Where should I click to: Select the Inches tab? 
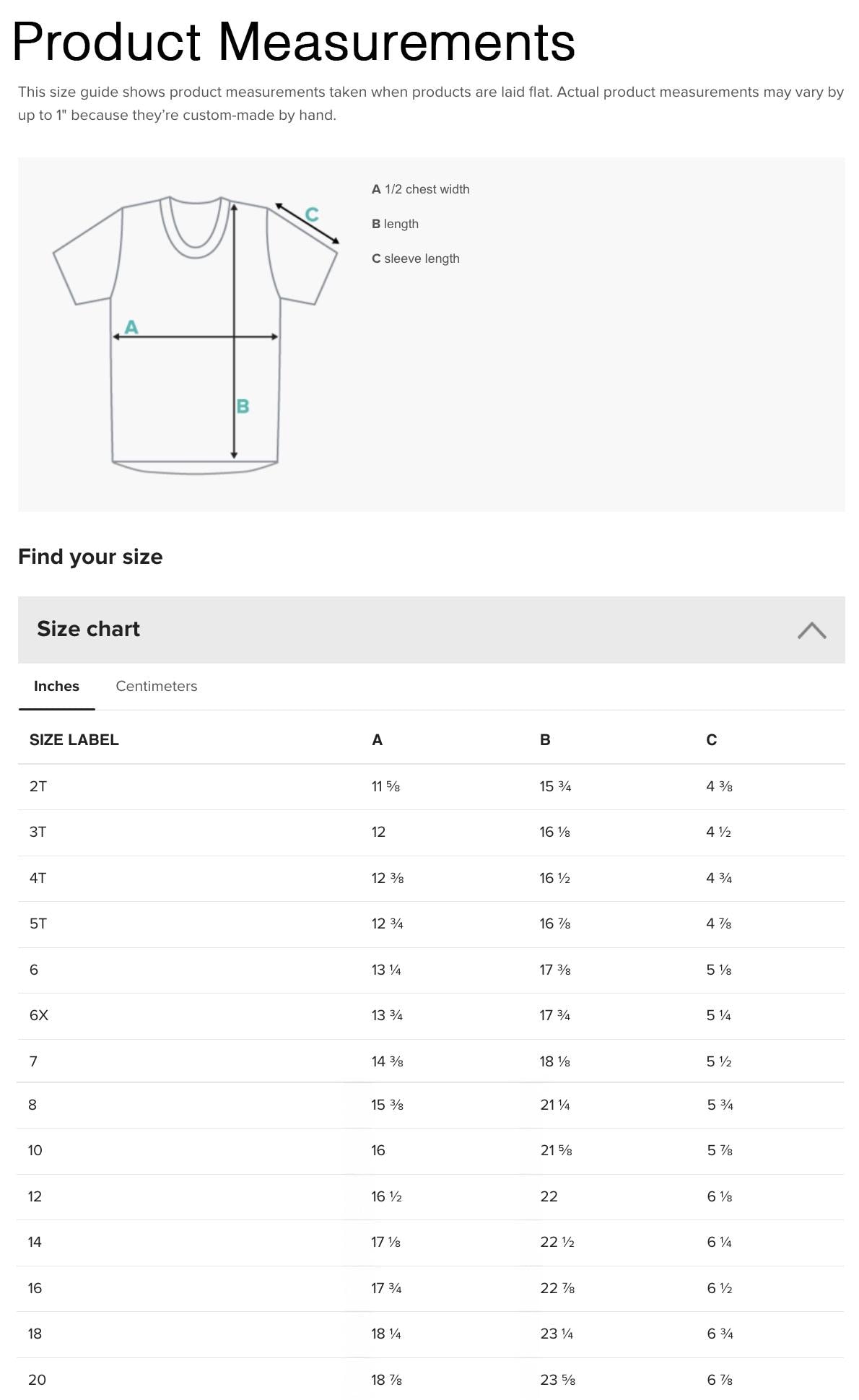[x=56, y=687]
